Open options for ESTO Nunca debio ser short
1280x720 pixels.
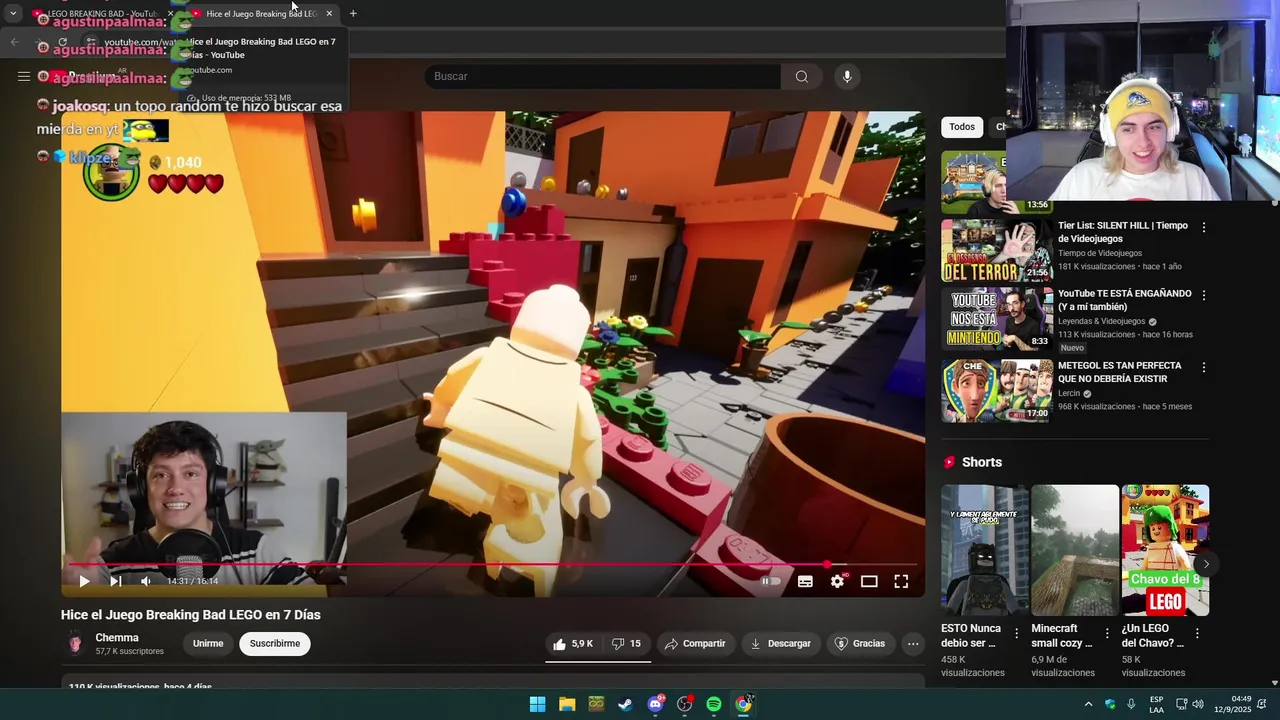(1017, 633)
